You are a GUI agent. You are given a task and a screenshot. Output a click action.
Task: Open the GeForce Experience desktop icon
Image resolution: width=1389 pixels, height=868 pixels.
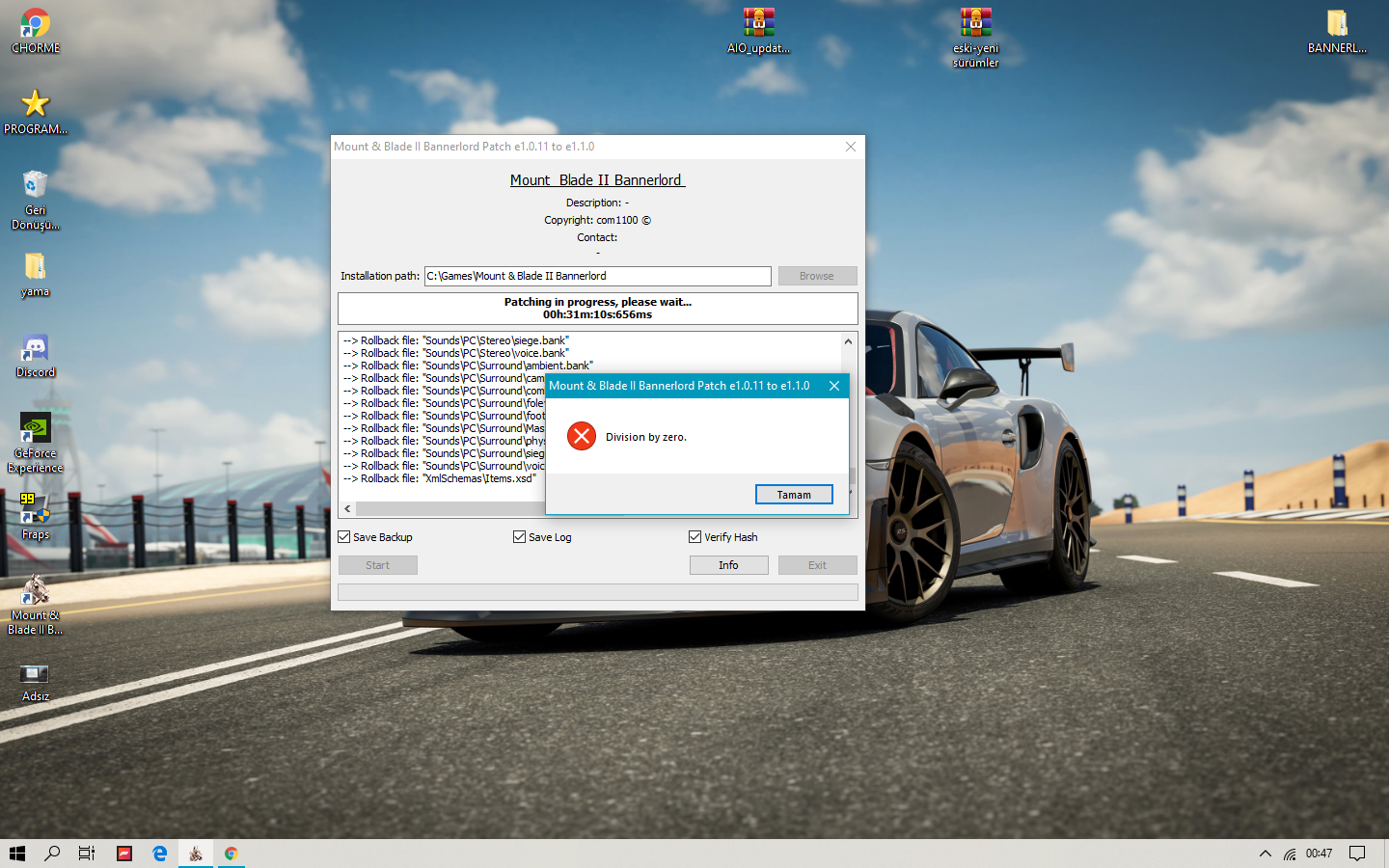tap(36, 444)
